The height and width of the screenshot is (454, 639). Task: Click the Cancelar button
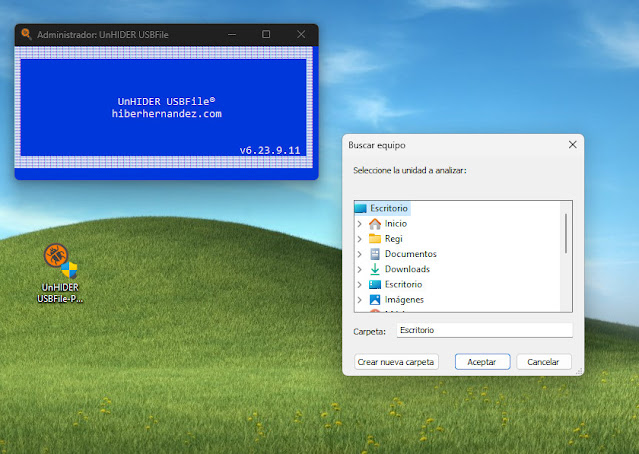click(x=544, y=362)
